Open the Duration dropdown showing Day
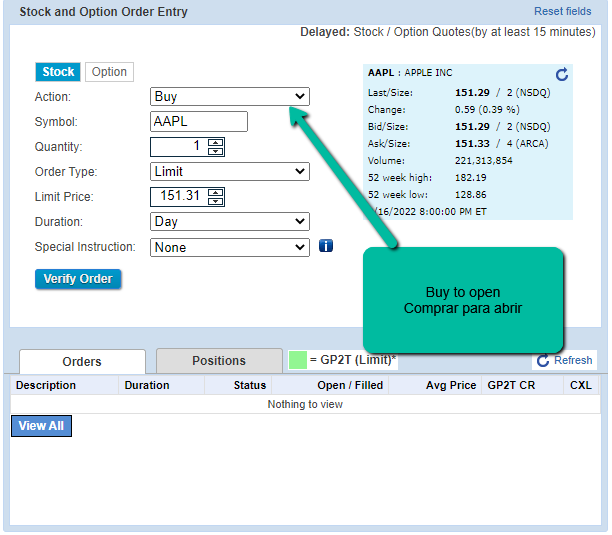The height and width of the screenshot is (535, 612). point(229,222)
